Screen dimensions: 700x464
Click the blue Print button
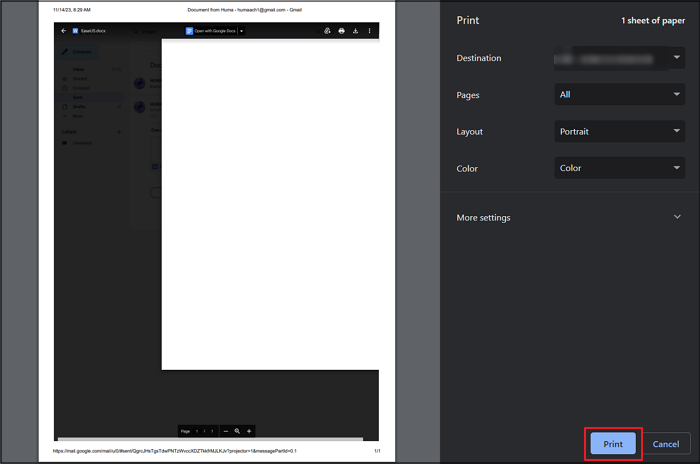pos(613,443)
